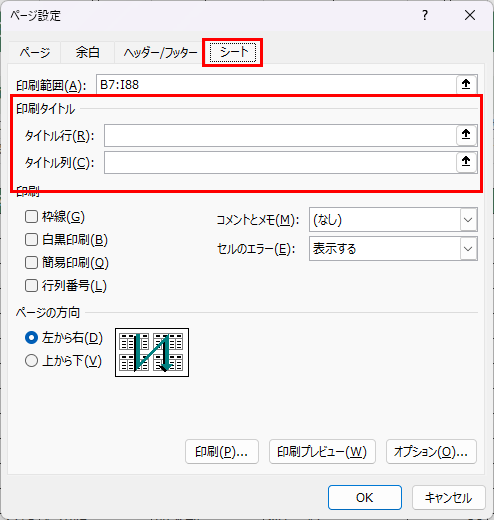Click the ページの方向 section label
This screenshot has height=520, width=494.
(x=48, y=313)
